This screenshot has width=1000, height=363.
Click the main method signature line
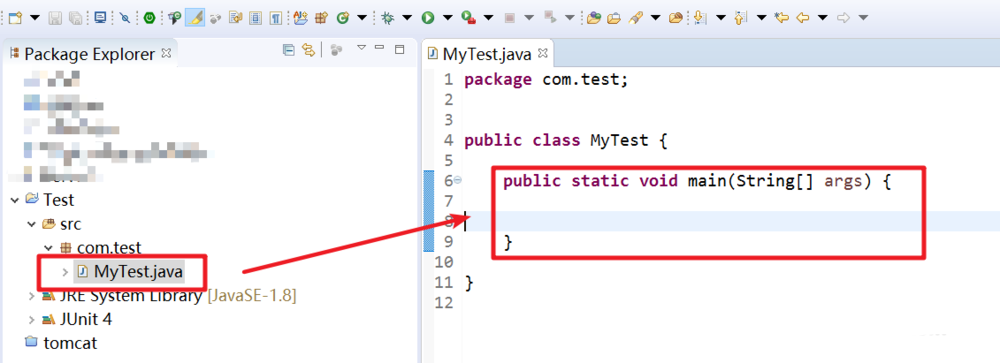(x=696, y=181)
